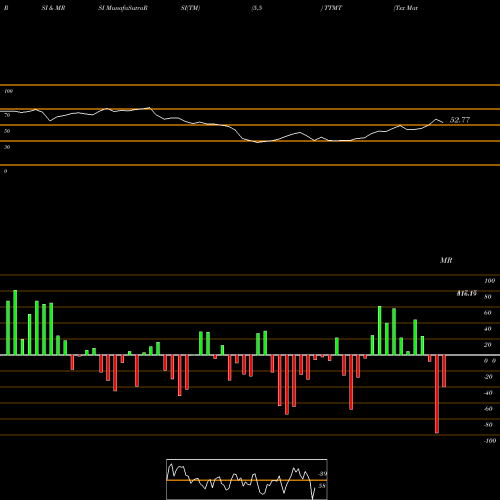500x500 pixels.
Task: Click the tallest red bar near -100
Action: (437, 394)
